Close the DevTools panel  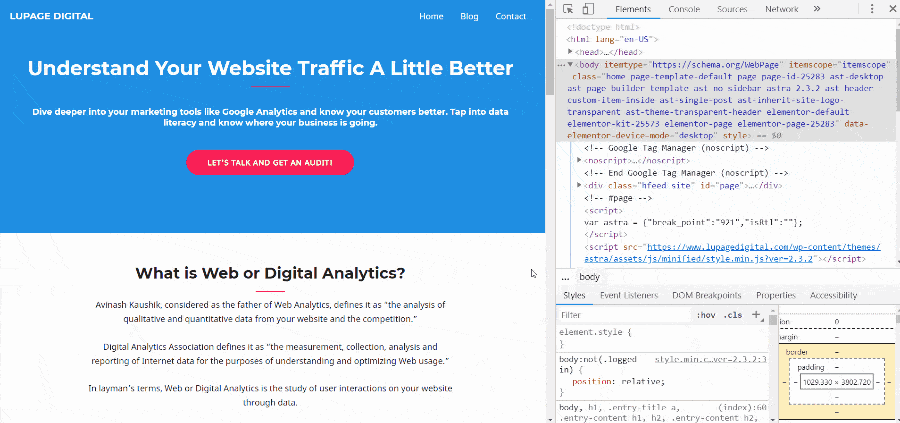tap(891, 9)
